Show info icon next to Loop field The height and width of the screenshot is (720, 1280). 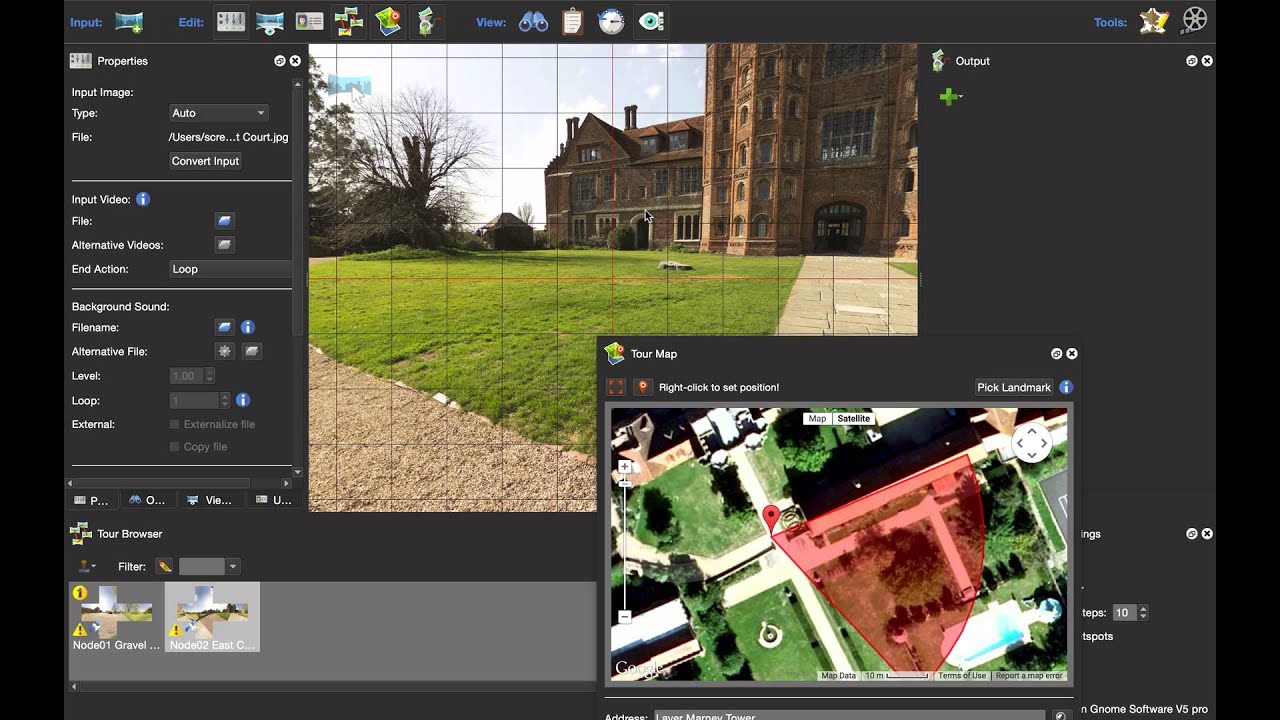click(242, 400)
